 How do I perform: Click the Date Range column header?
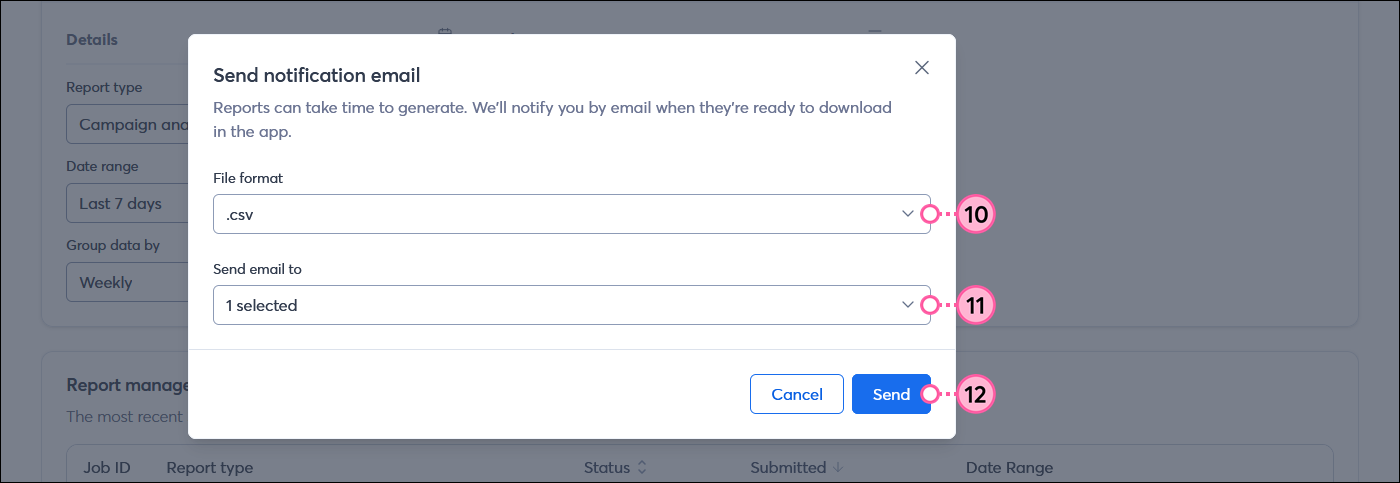(1009, 468)
